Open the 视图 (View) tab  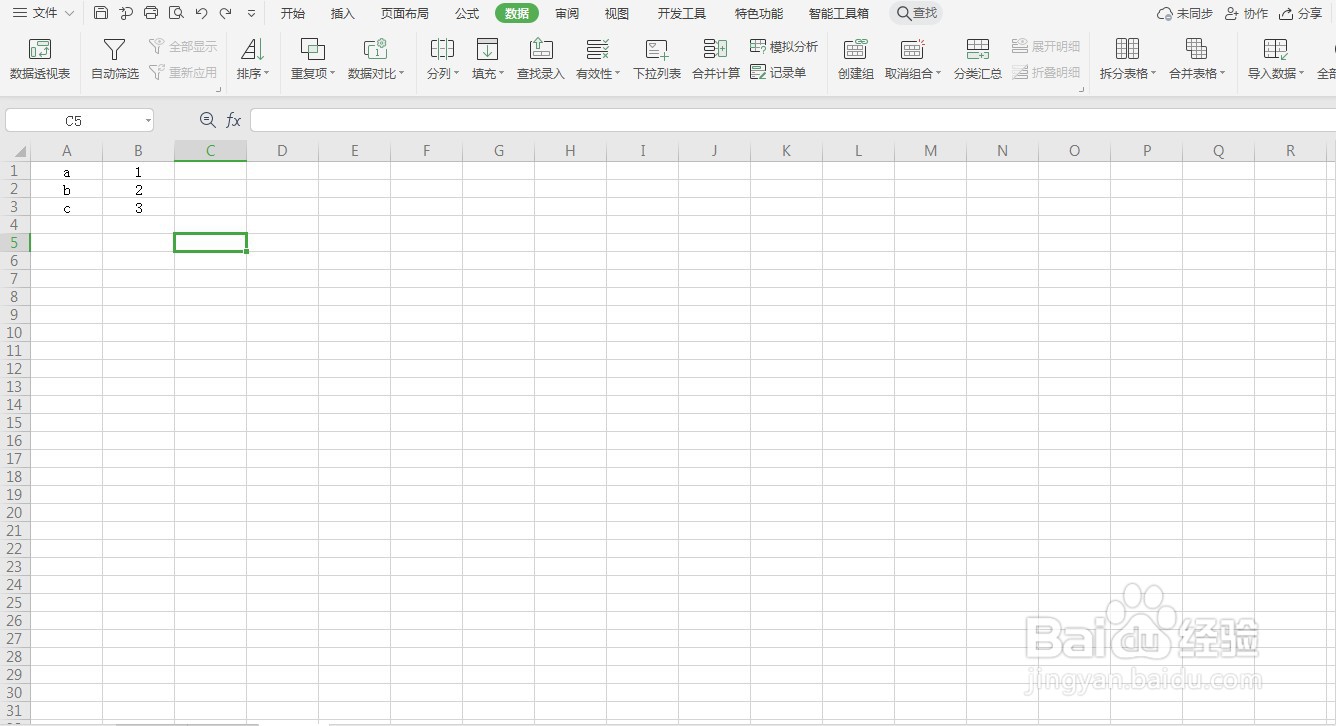[x=617, y=13]
